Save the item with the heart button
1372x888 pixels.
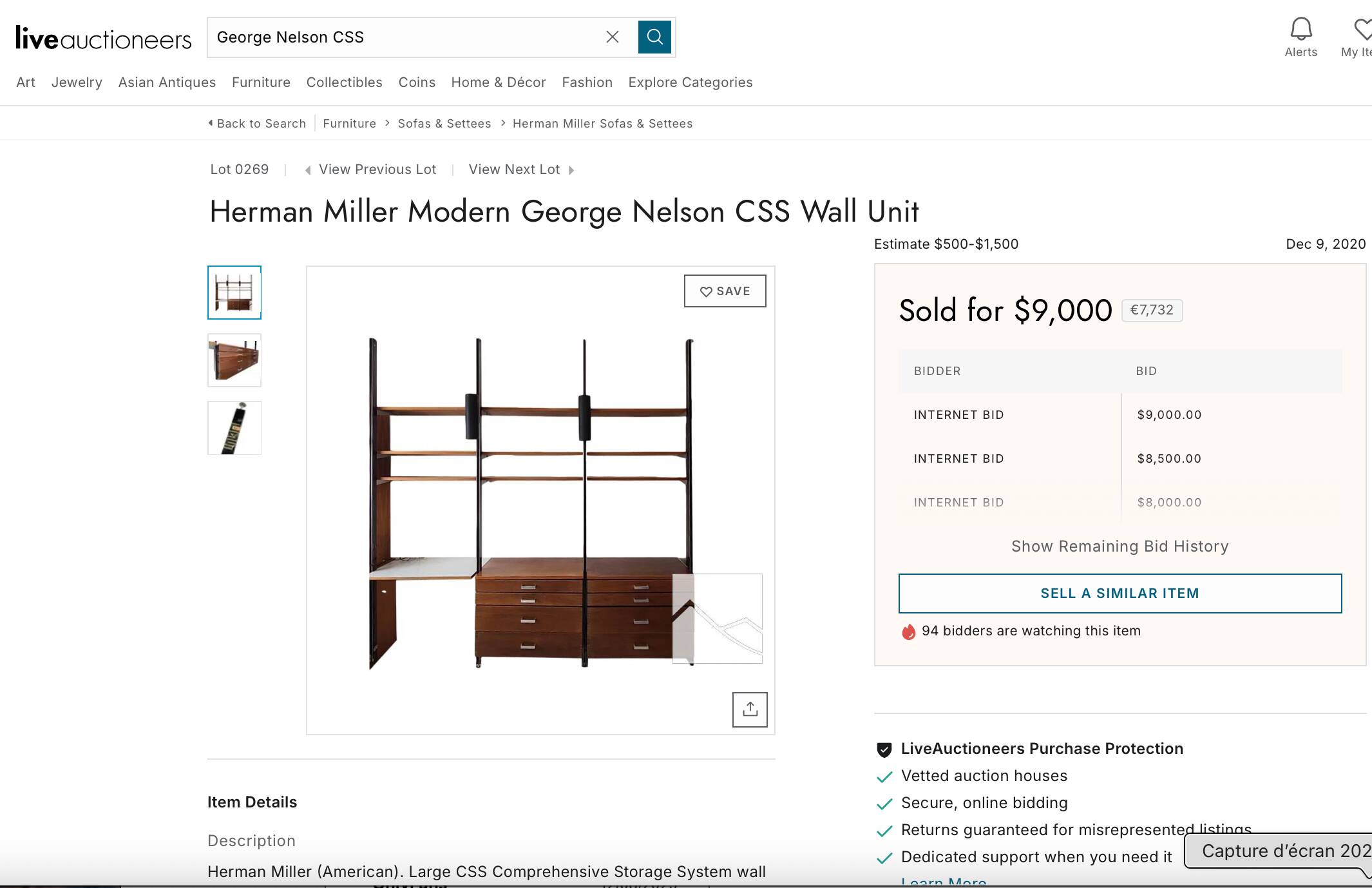click(x=724, y=291)
